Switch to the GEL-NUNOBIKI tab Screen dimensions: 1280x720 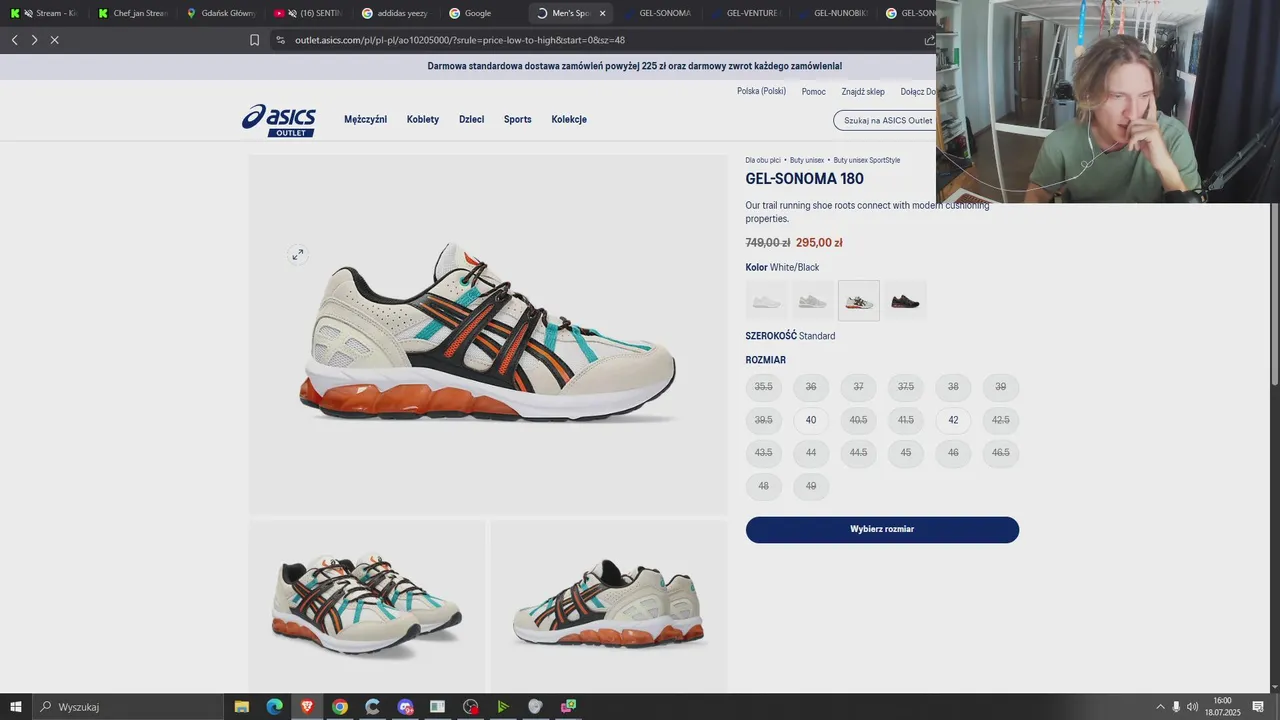click(832, 13)
